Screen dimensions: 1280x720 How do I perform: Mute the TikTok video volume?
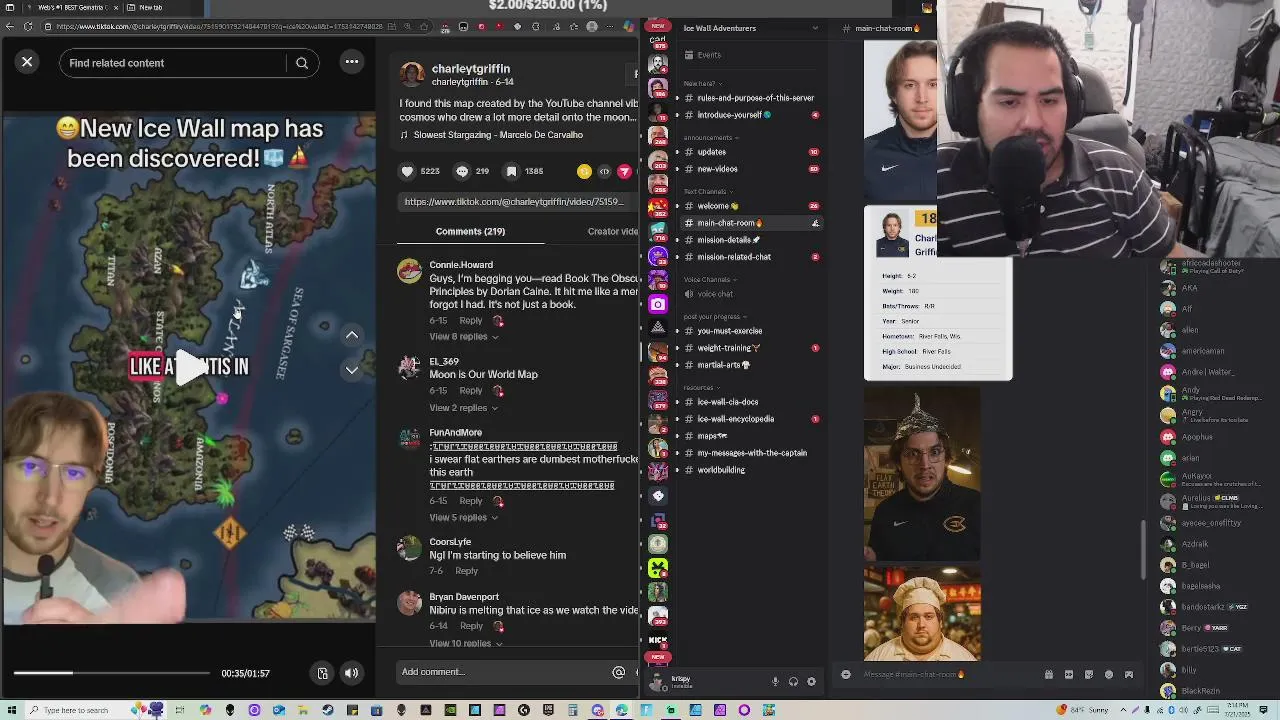[352, 673]
